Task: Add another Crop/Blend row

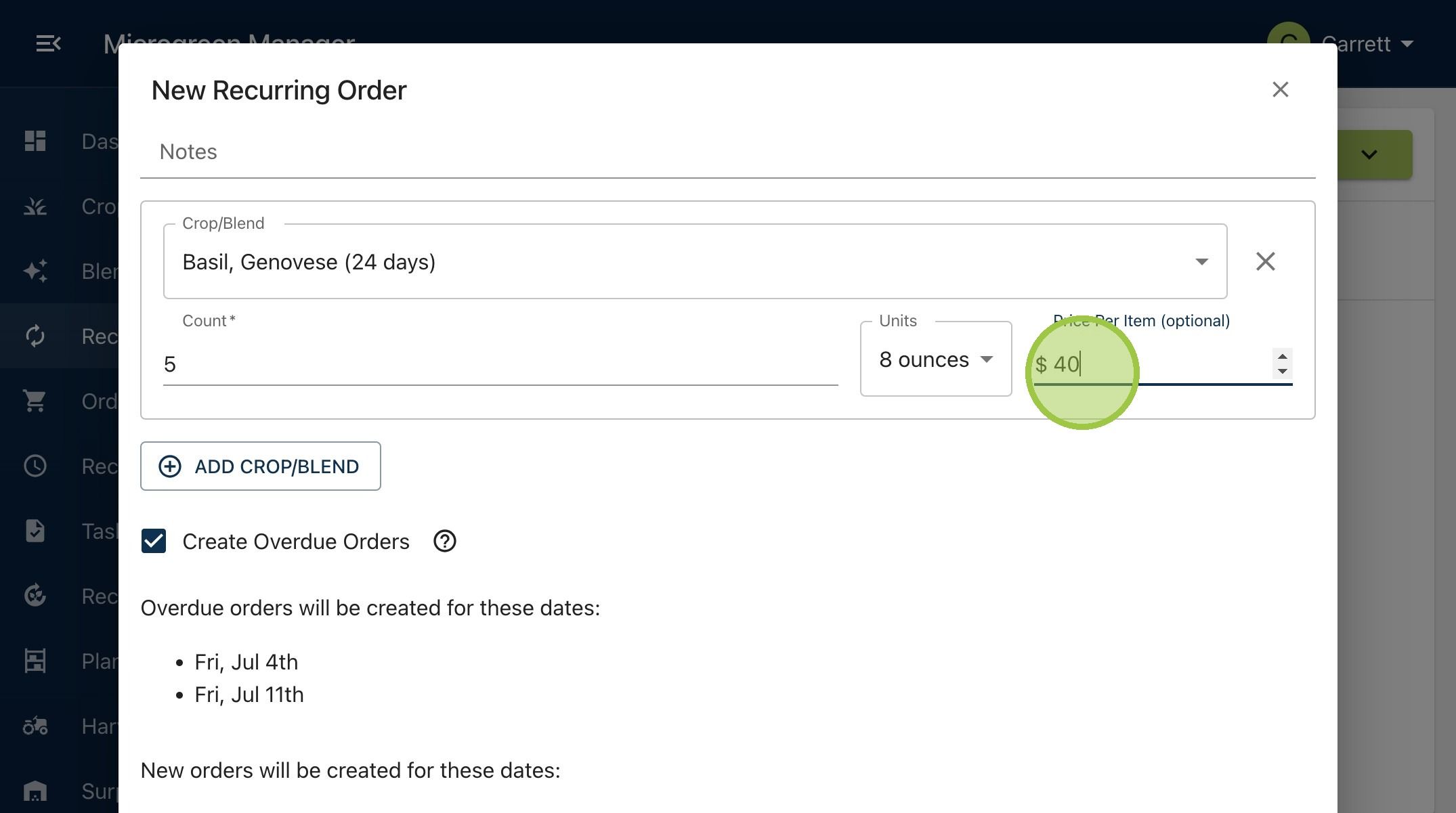Action: (x=261, y=466)
